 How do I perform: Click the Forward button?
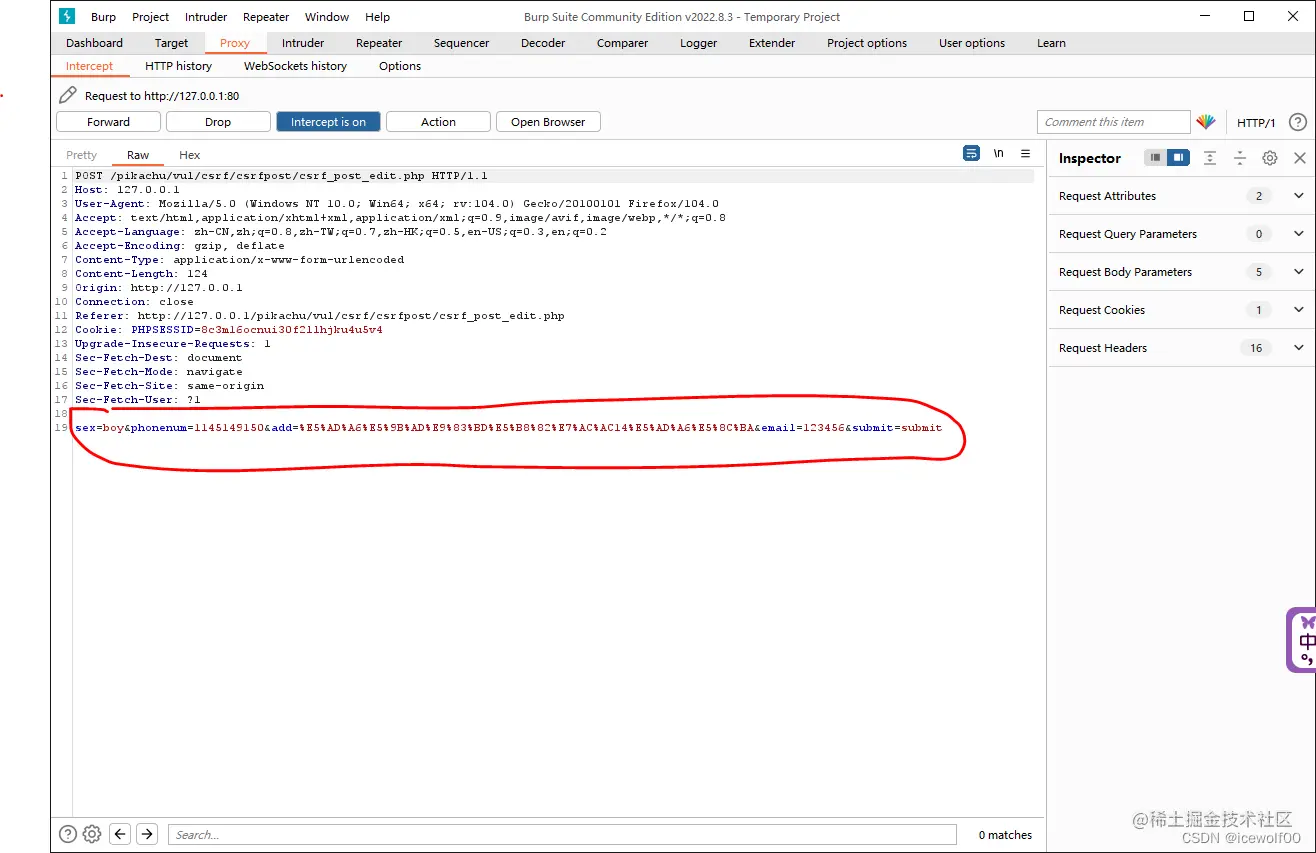(x=108, y=122)
